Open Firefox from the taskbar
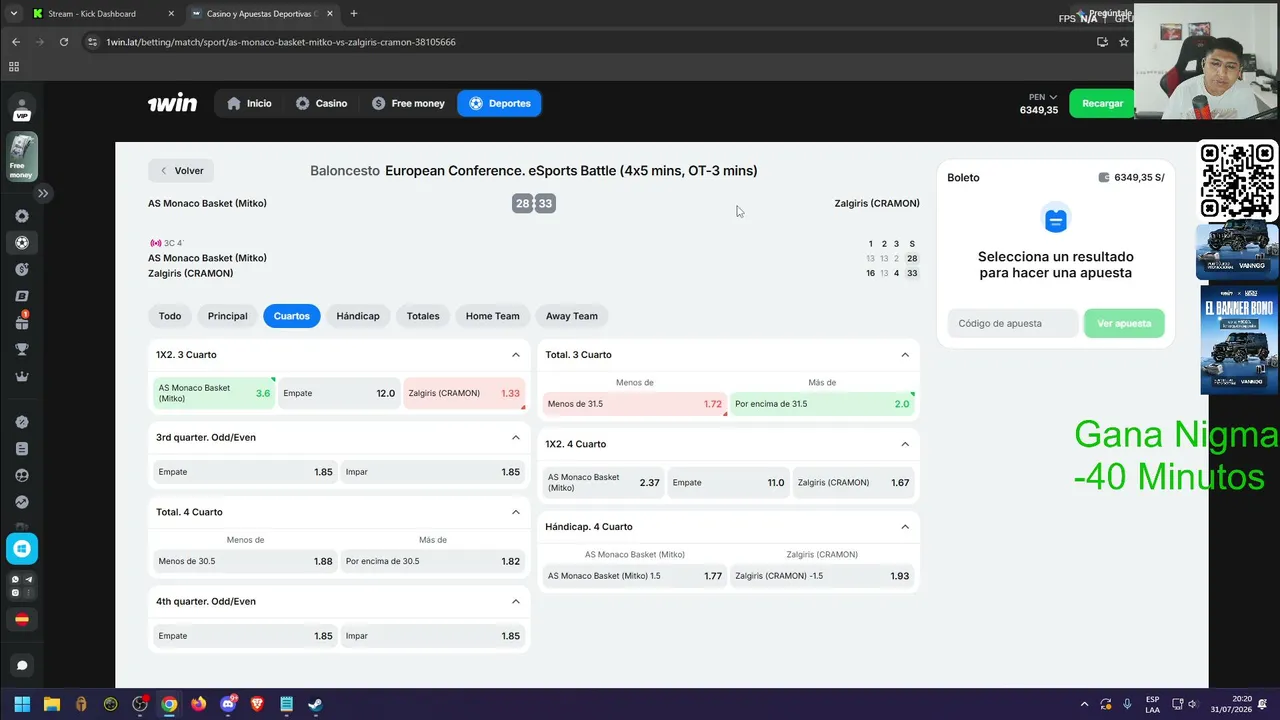 pyautogui.click(x=198, y=704)
